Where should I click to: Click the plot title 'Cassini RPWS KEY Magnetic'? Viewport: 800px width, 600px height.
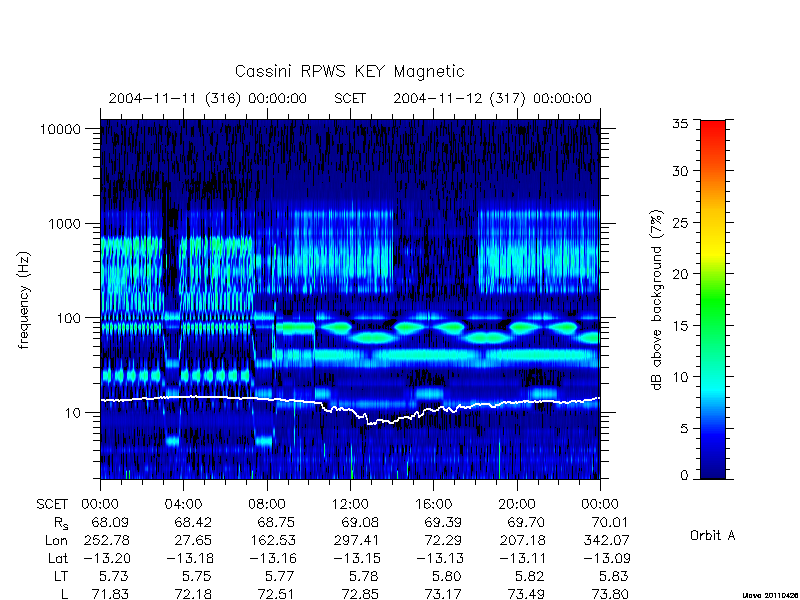[349, 71]
